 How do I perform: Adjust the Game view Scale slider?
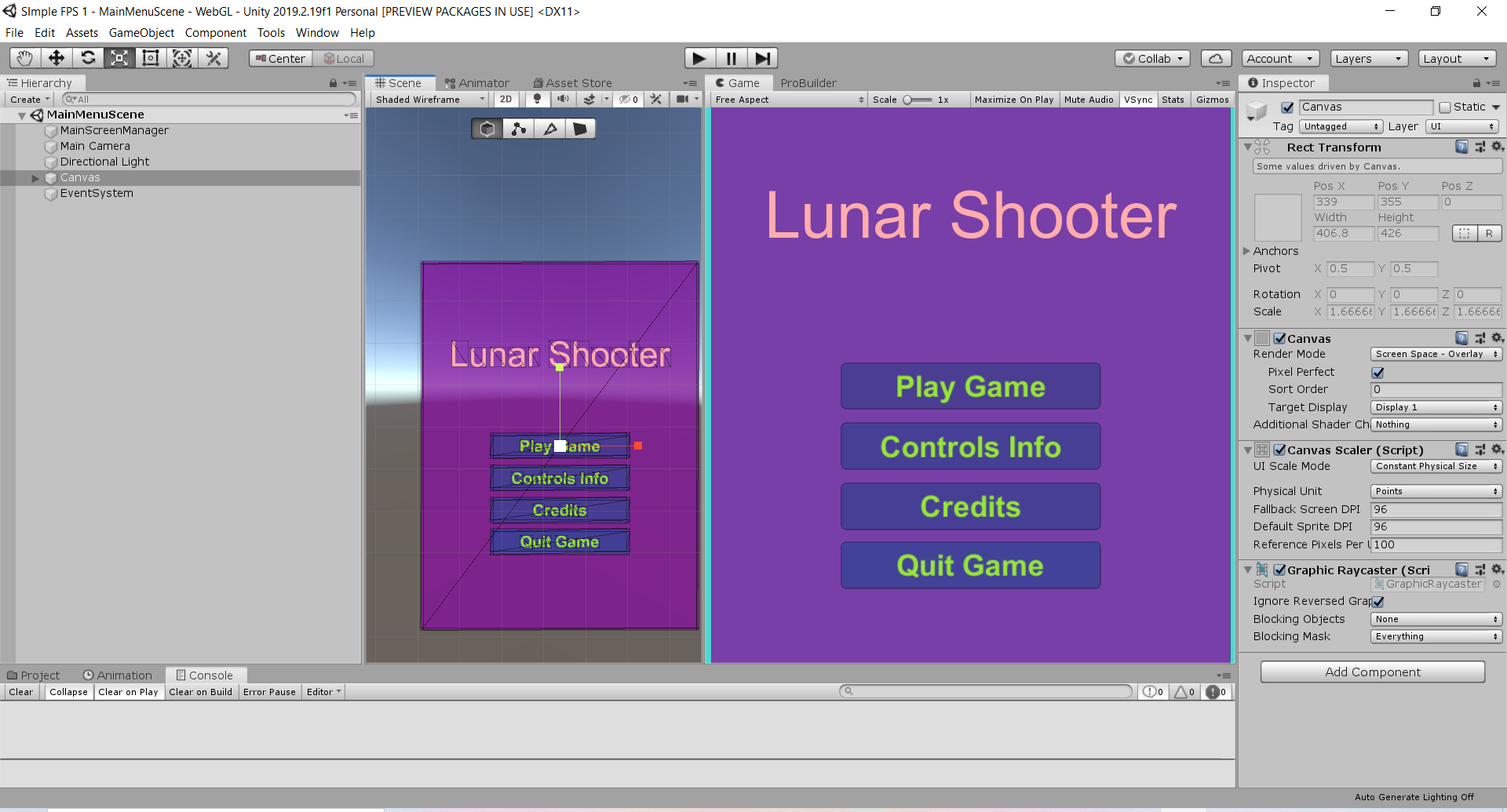tap(917, 100)
